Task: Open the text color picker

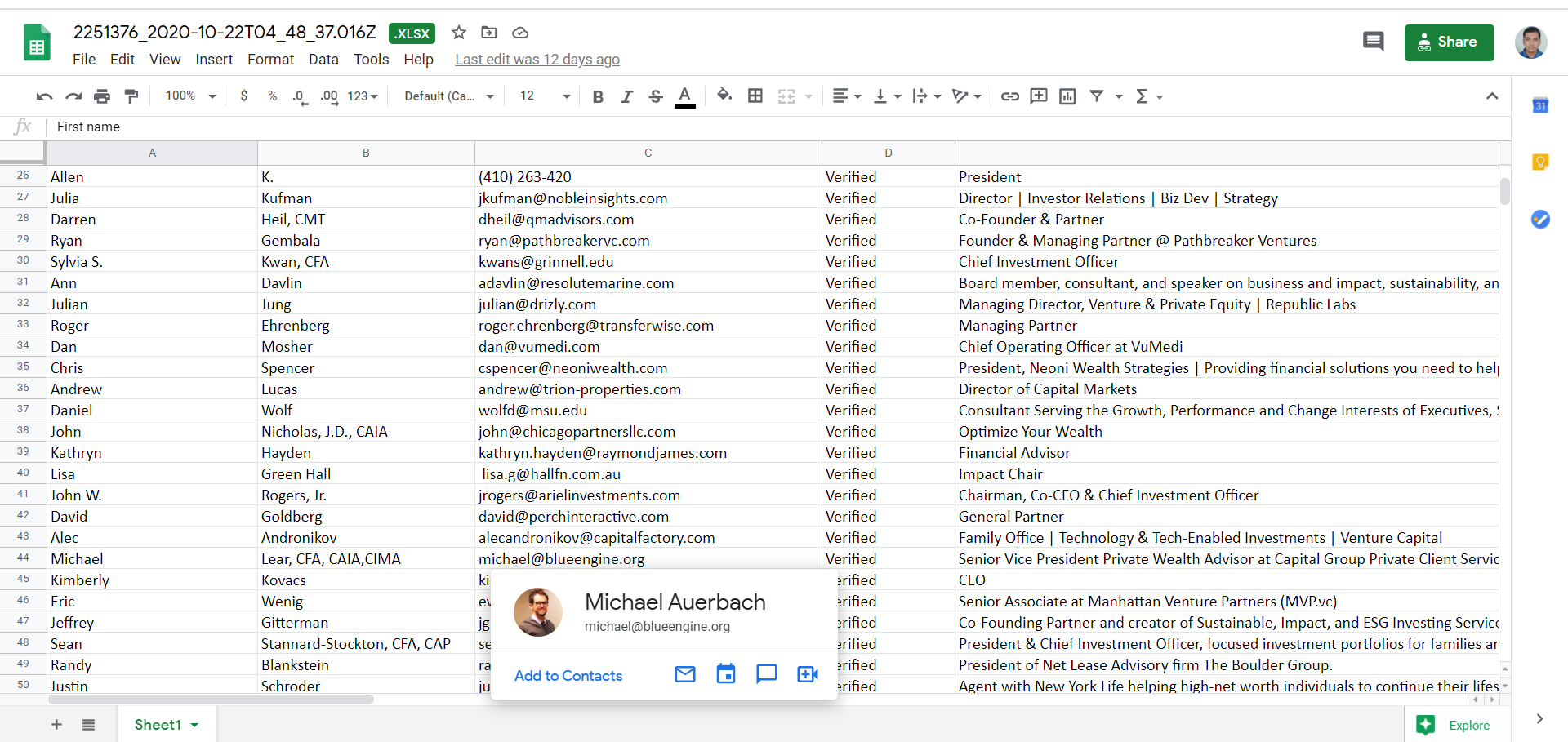Action: click(x=684, y=96)
